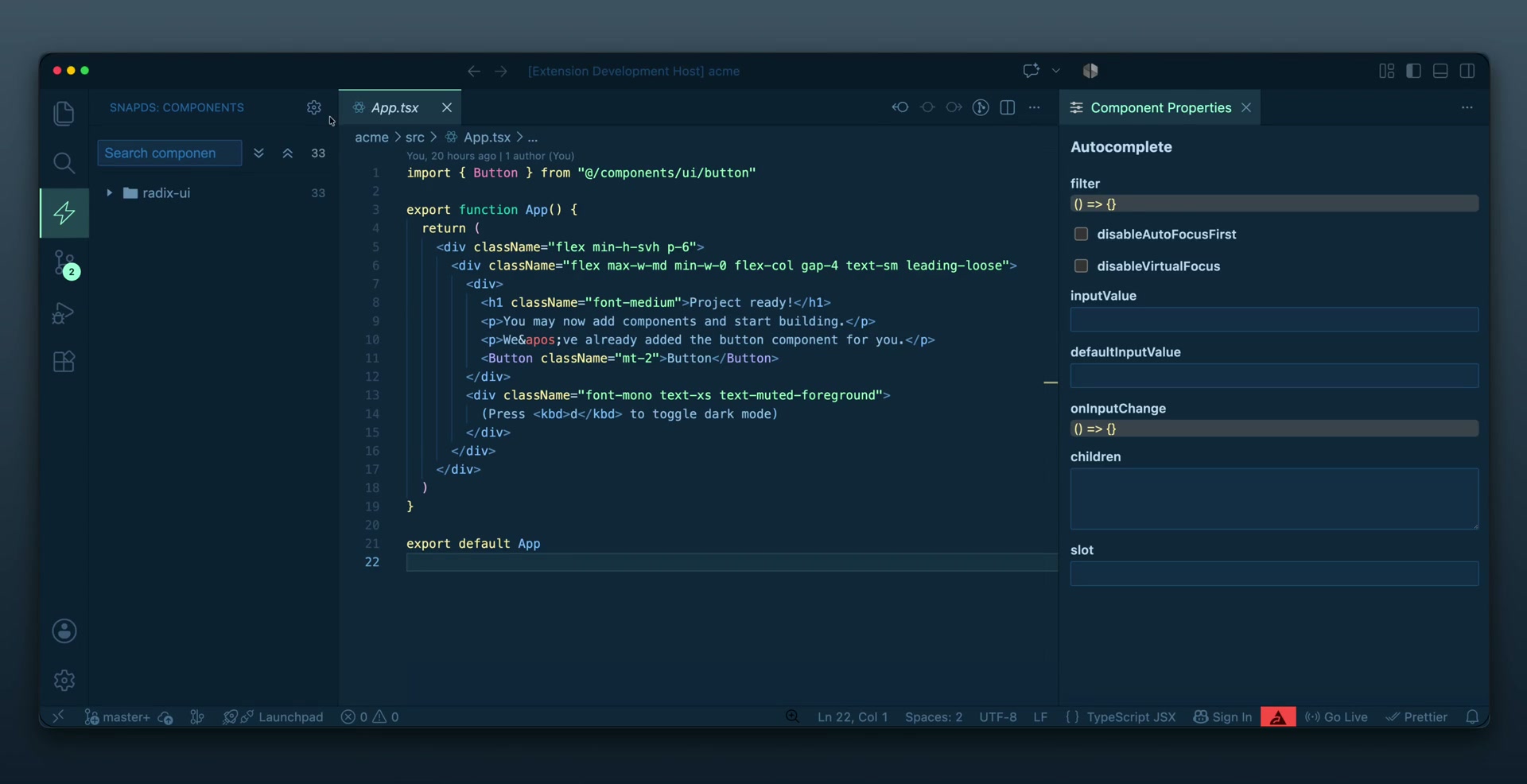Screen dimensions: 1527x784
Task: Toggle the primary side bar
Action: point(1414,71)
